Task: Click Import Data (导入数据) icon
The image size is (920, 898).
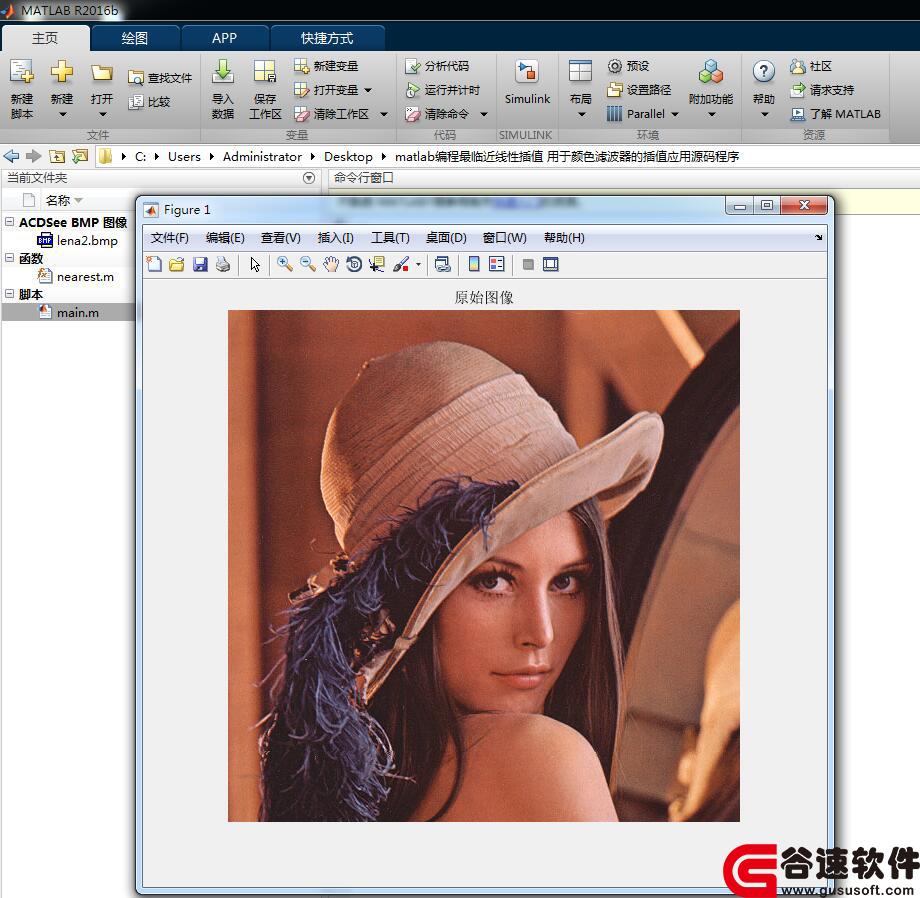Action: 222,72
